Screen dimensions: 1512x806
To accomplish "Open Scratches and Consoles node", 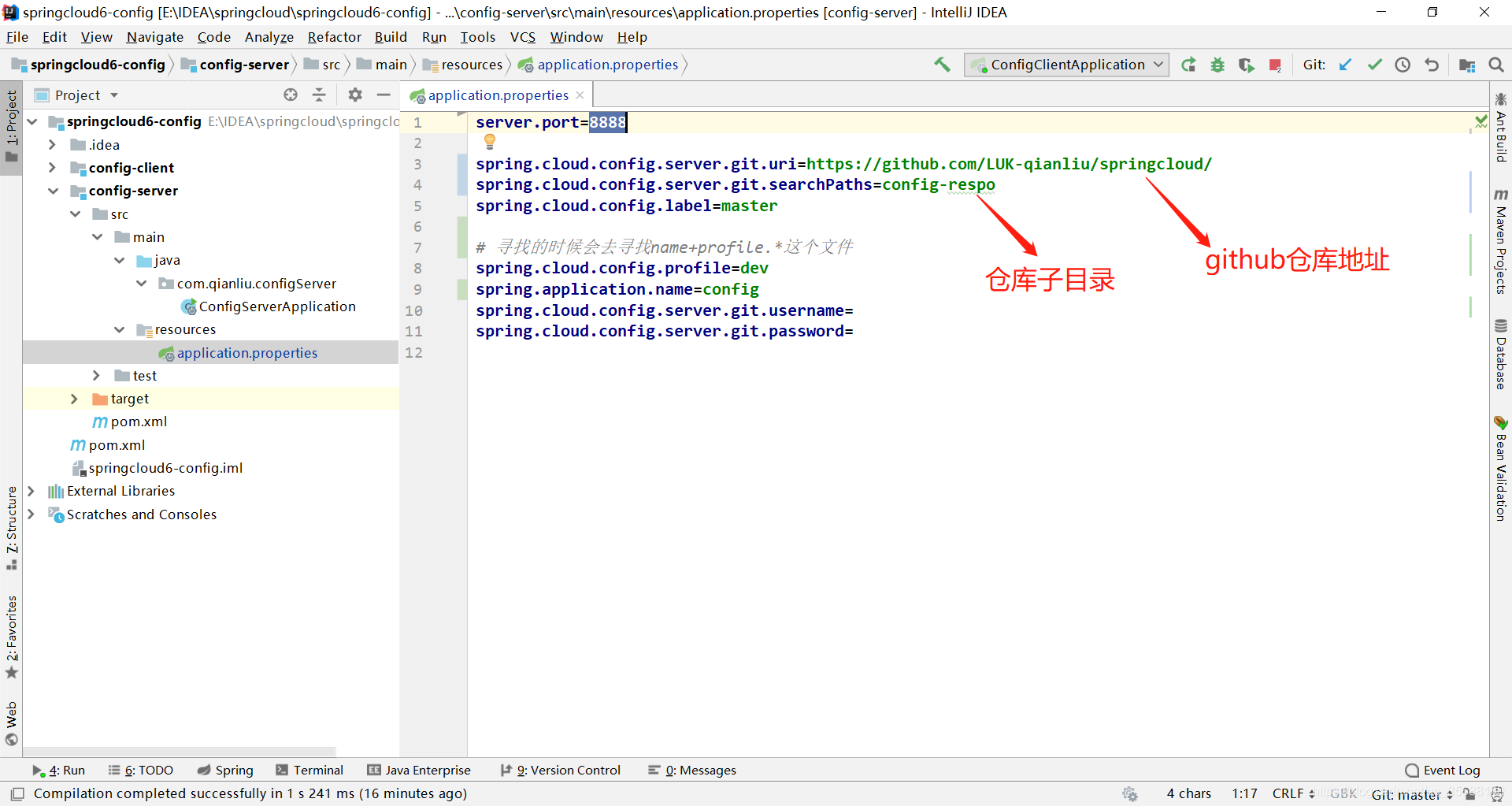I will pos(141,514).
